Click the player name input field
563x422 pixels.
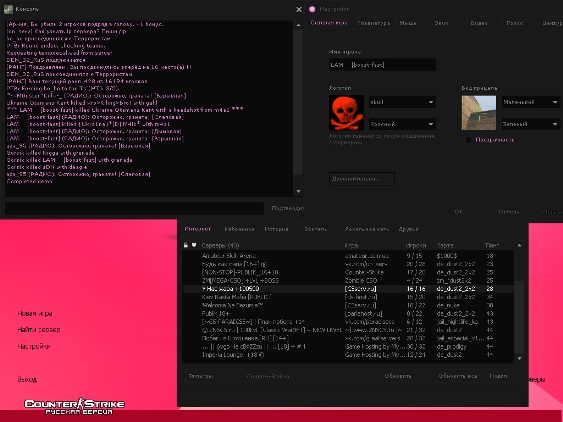tap(382, 65)
